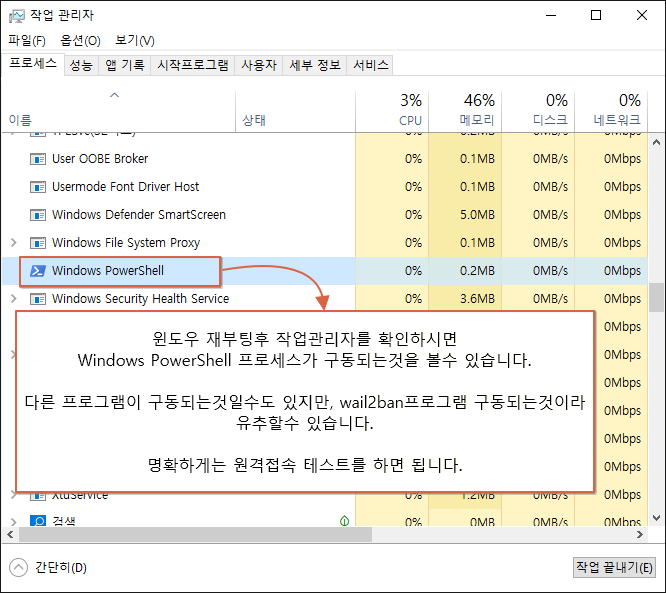Sort processes by the 이름 column header
Viewport: 666px width, 593px height.
coord(118,111)
